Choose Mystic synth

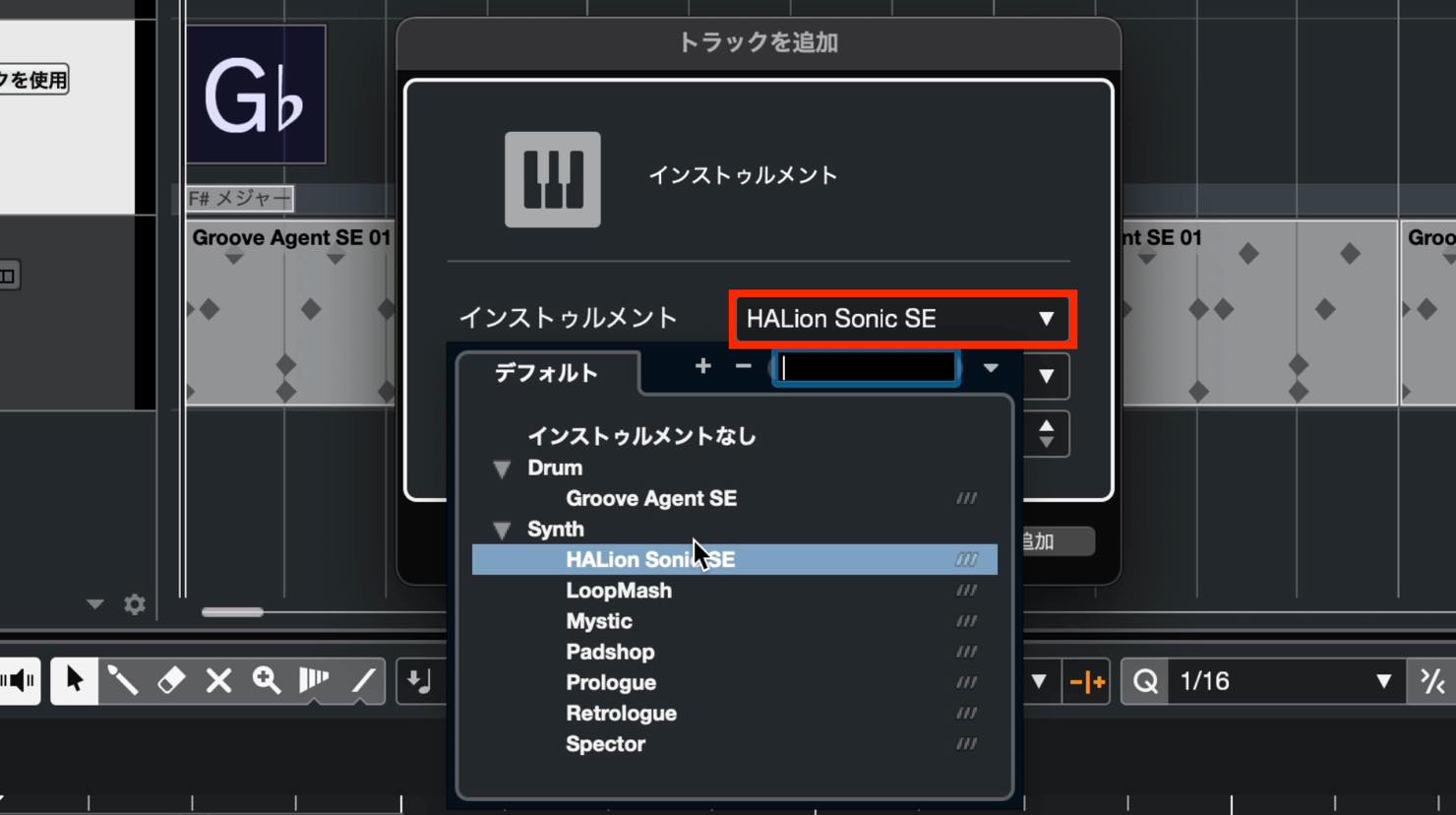point(599,621)
